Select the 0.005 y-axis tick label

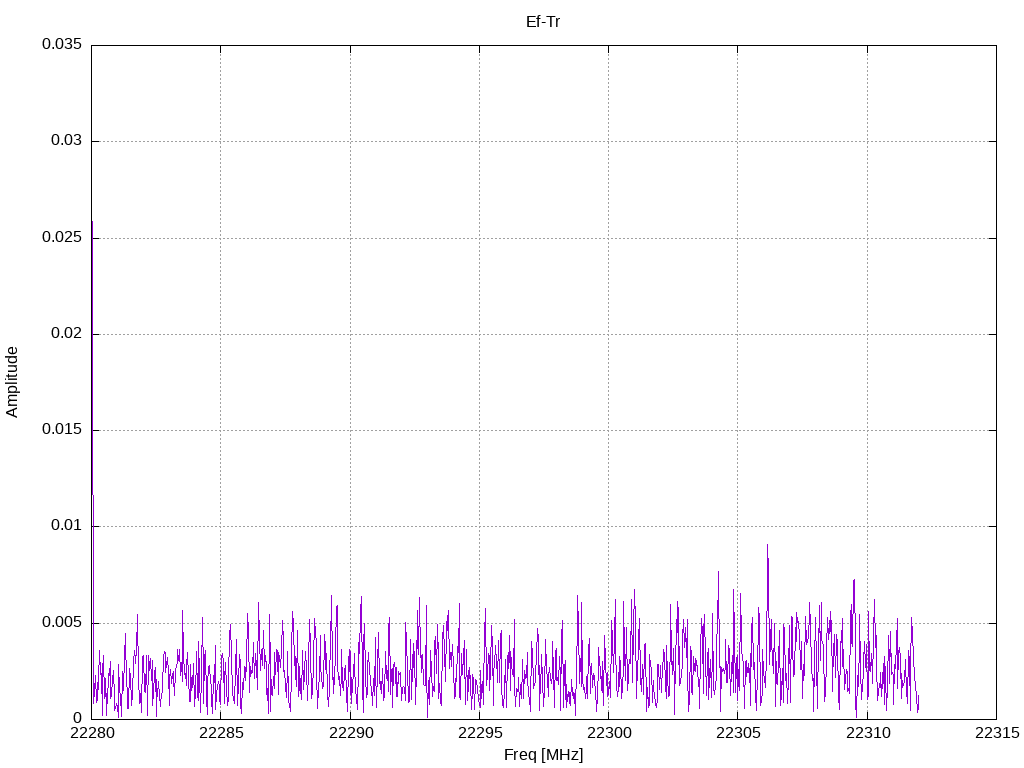(x=61, y=622)
